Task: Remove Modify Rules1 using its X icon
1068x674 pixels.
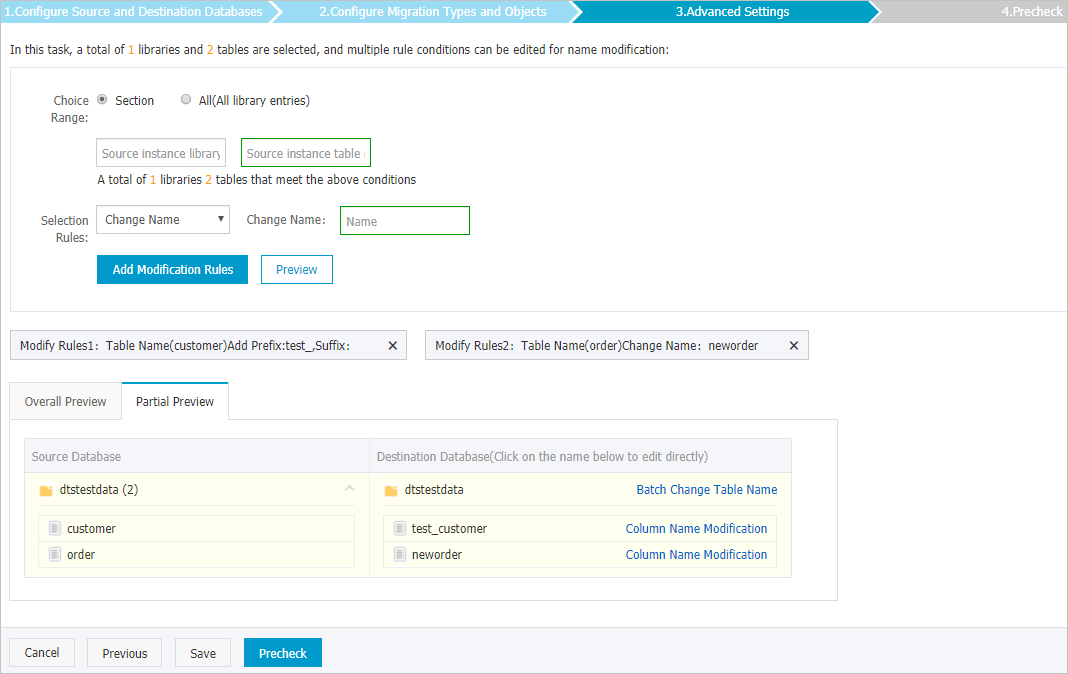Action: [x=392, y=345]
